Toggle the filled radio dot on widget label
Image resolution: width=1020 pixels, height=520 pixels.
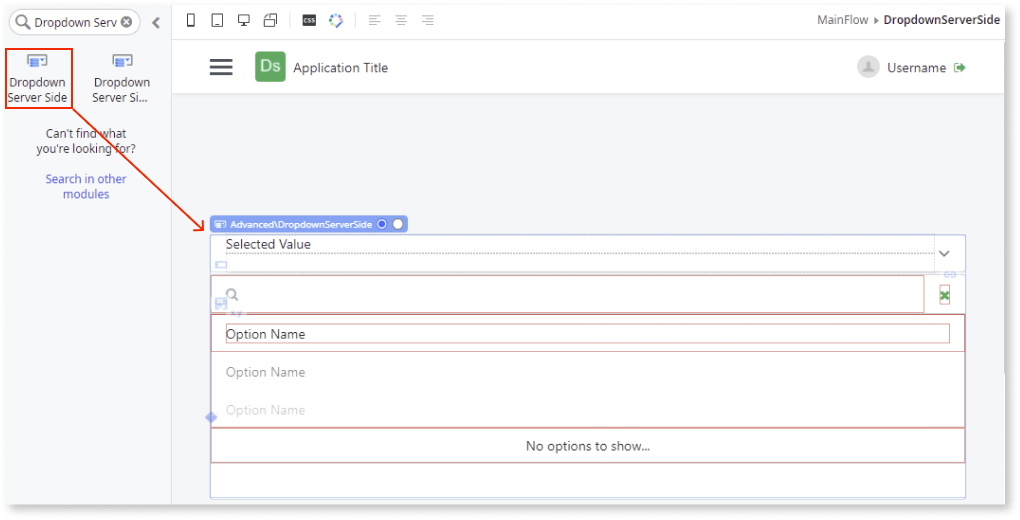coord(381,224)
